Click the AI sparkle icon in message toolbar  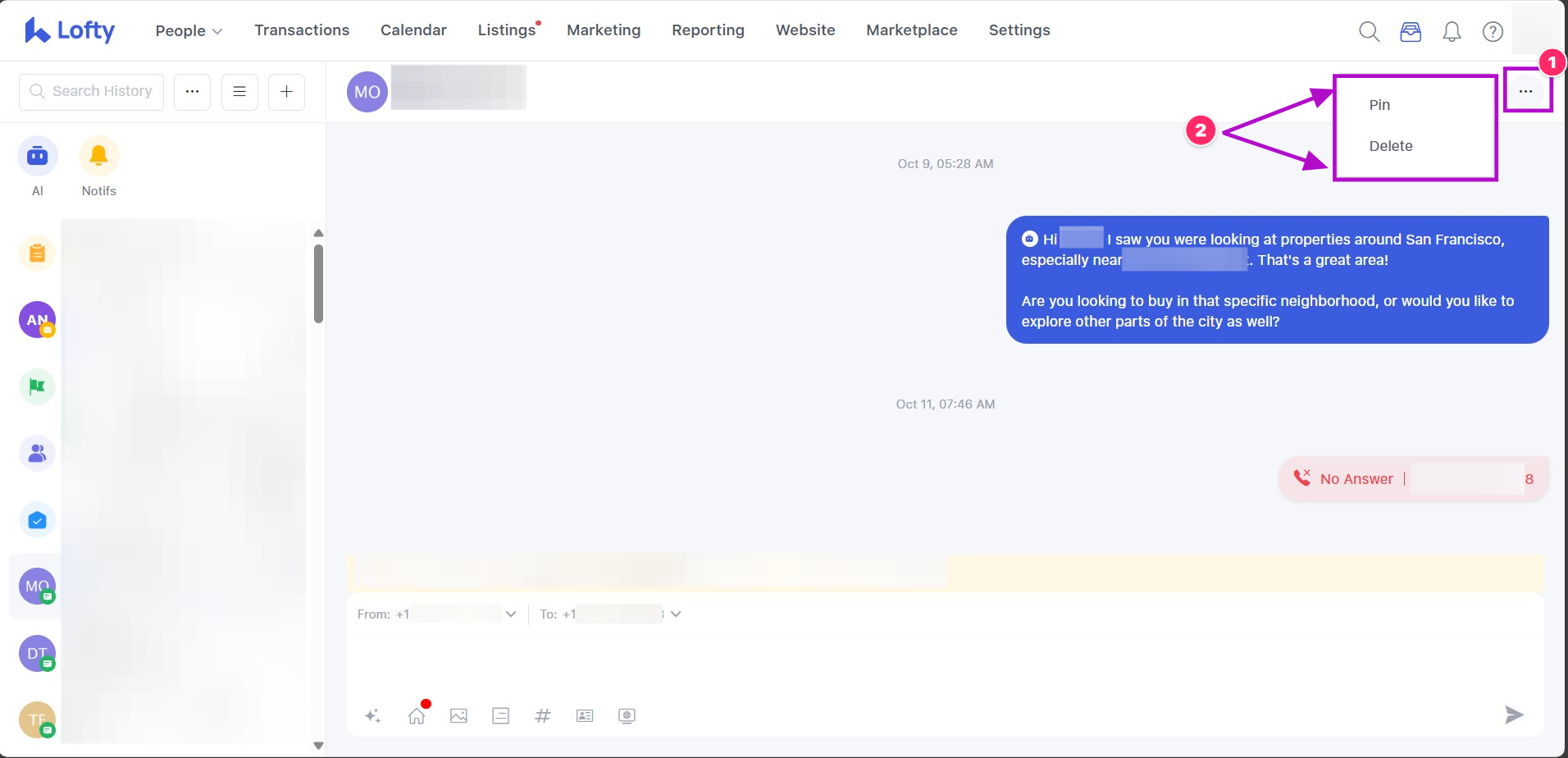pos(372,716)
